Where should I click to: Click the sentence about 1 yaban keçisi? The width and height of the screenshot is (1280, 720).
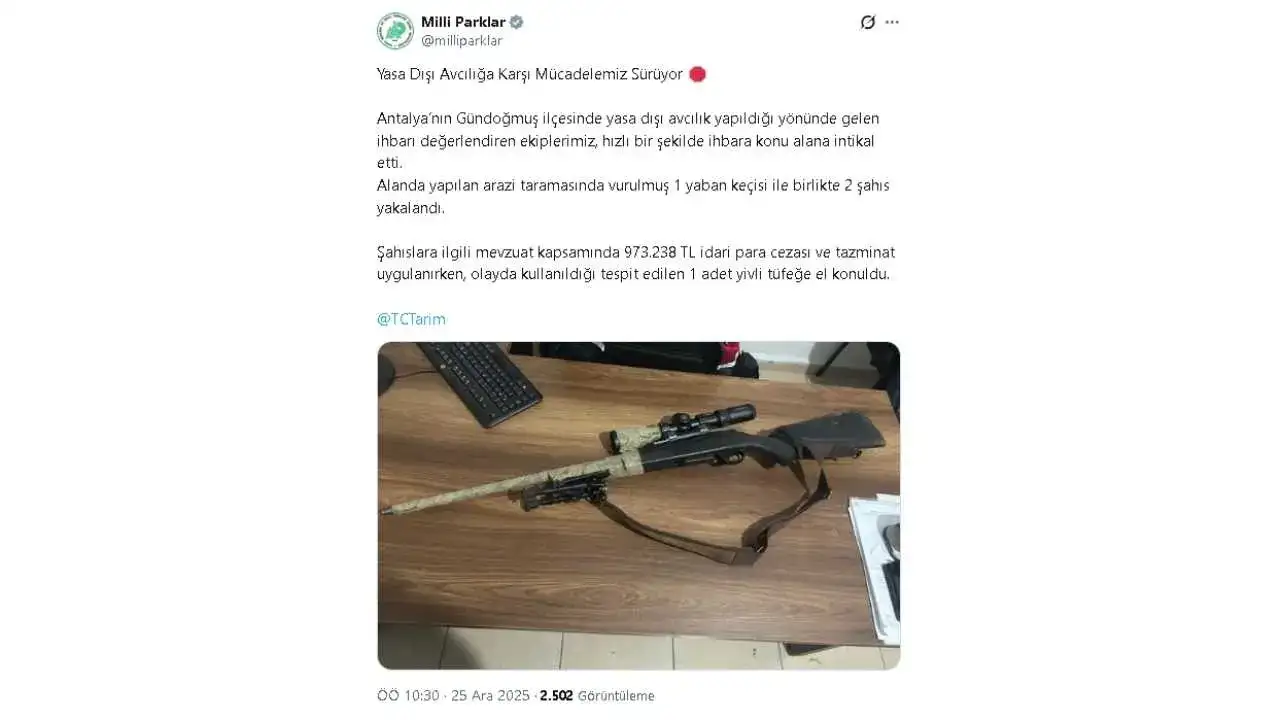coord(633,197)
